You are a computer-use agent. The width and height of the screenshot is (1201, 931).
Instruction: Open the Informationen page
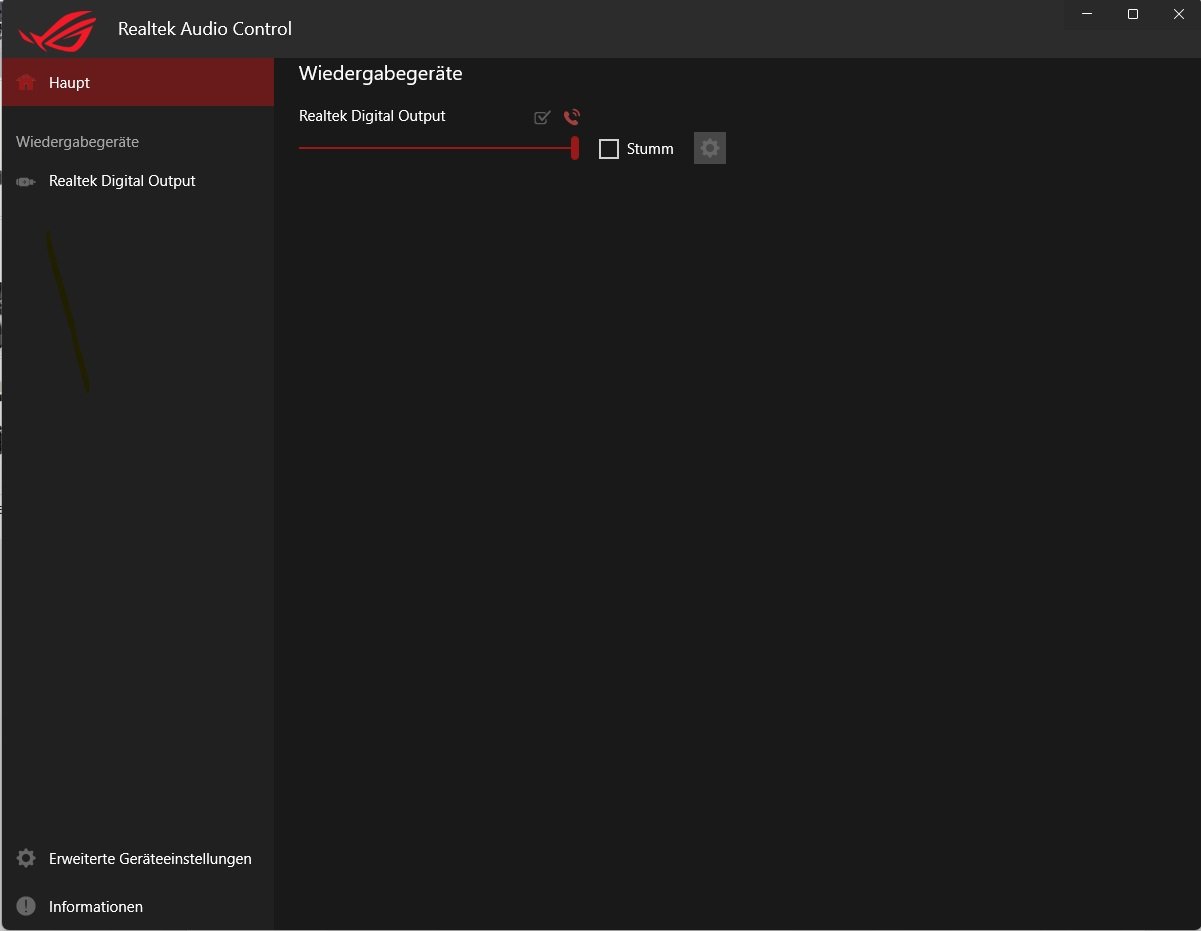[x=137, y=906]
